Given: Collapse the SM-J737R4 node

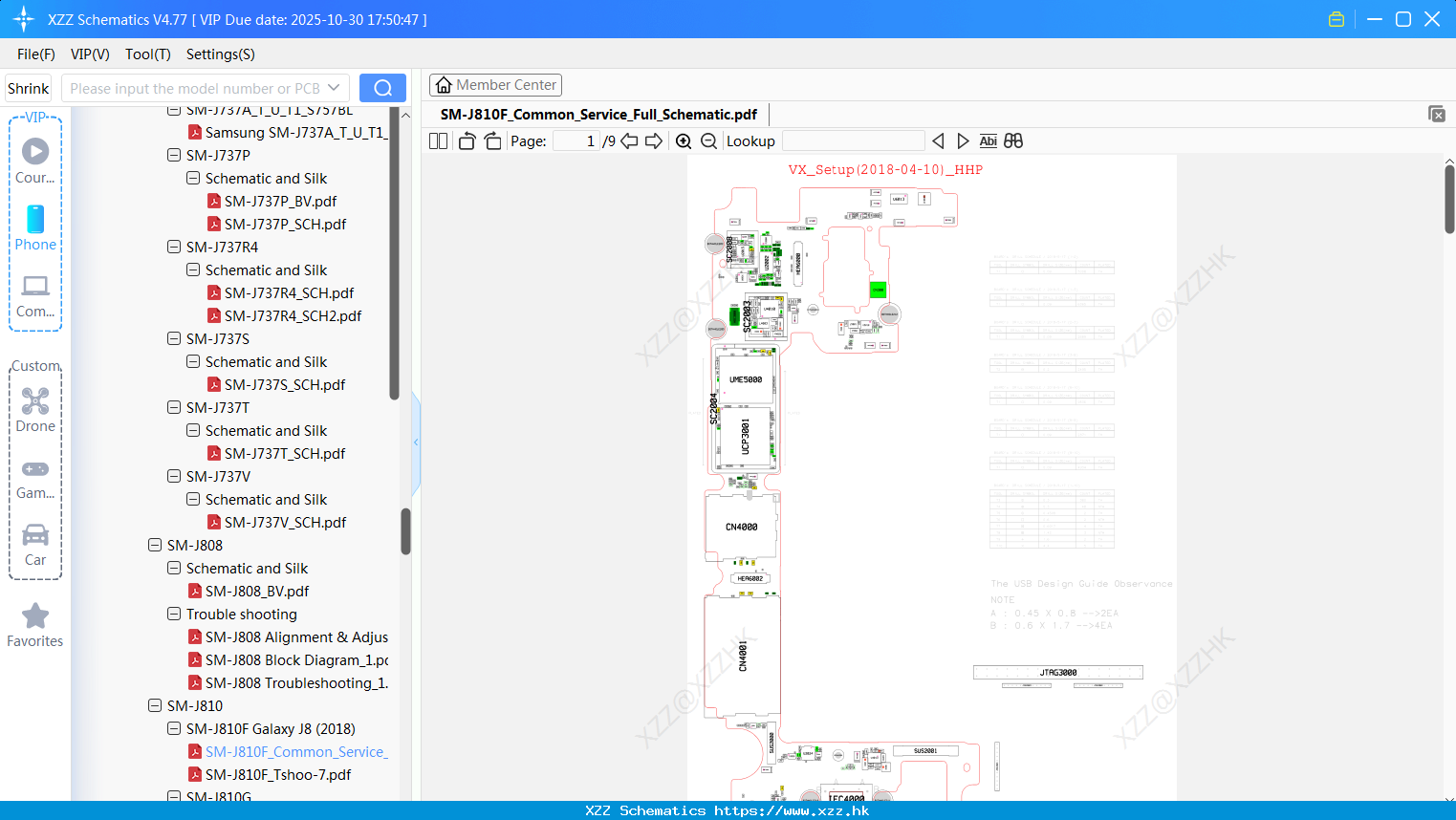Looking at the screenshot, I should (174, 247).
